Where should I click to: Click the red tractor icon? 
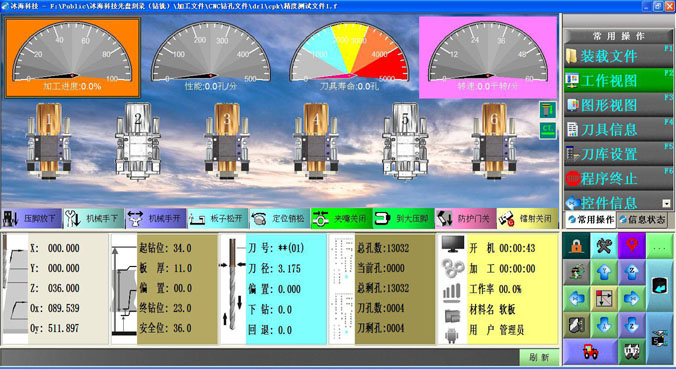click(590, 352)
